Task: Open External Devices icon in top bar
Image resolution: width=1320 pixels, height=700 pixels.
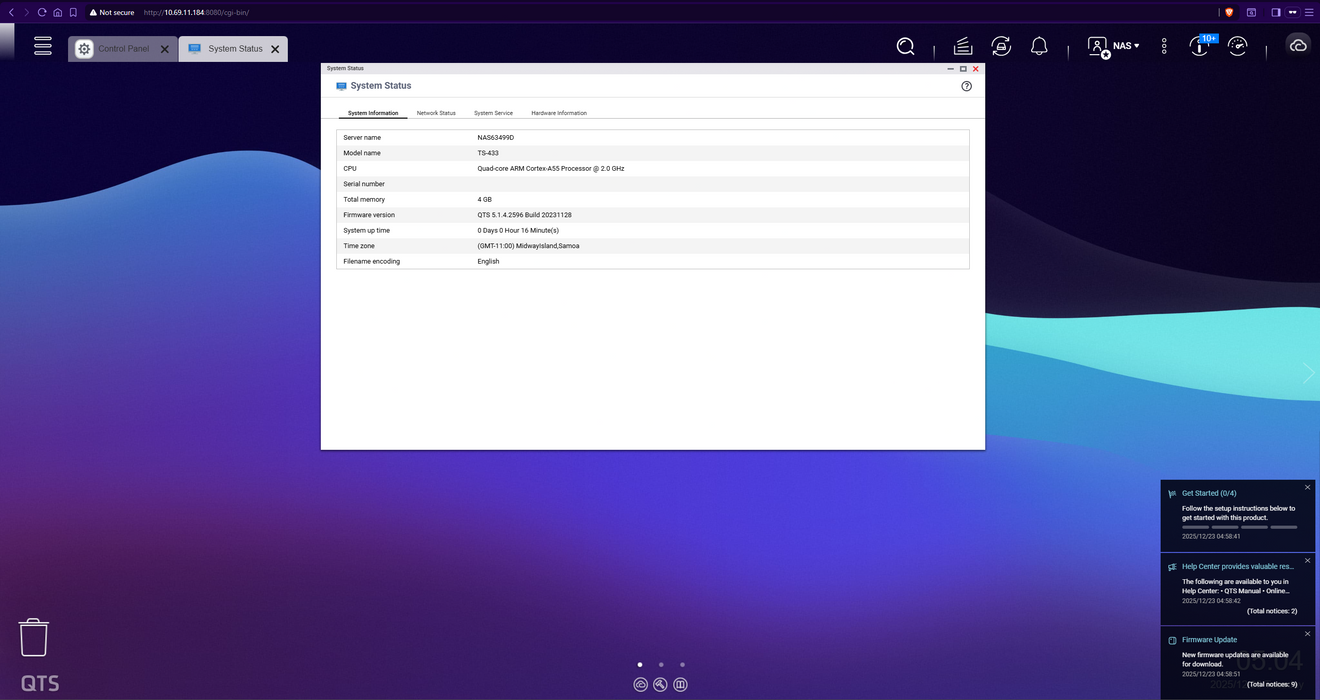Action: pyautogui.click(x=1001, y=47)
